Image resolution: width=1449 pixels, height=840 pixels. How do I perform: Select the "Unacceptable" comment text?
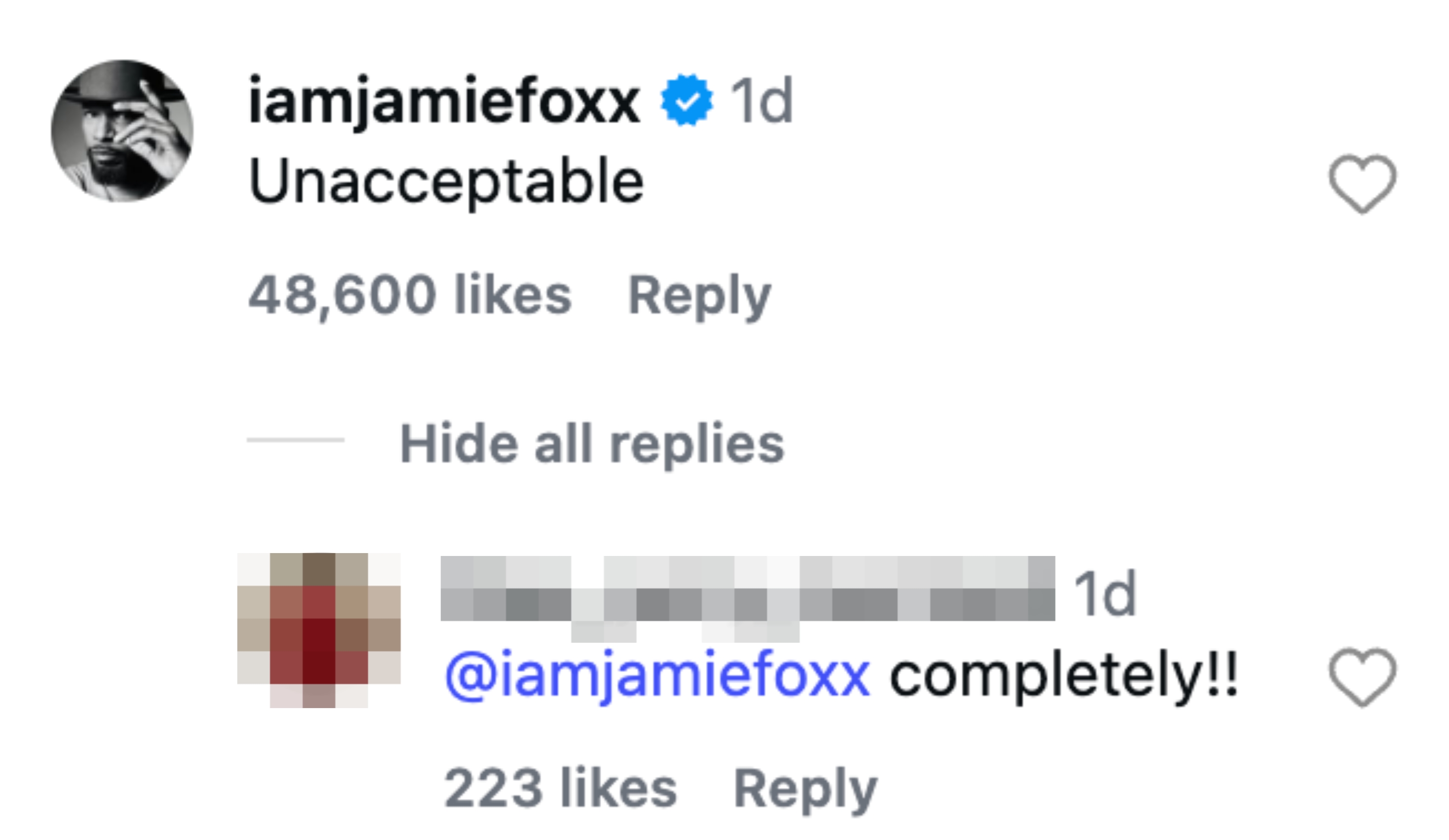coord(446,182)
